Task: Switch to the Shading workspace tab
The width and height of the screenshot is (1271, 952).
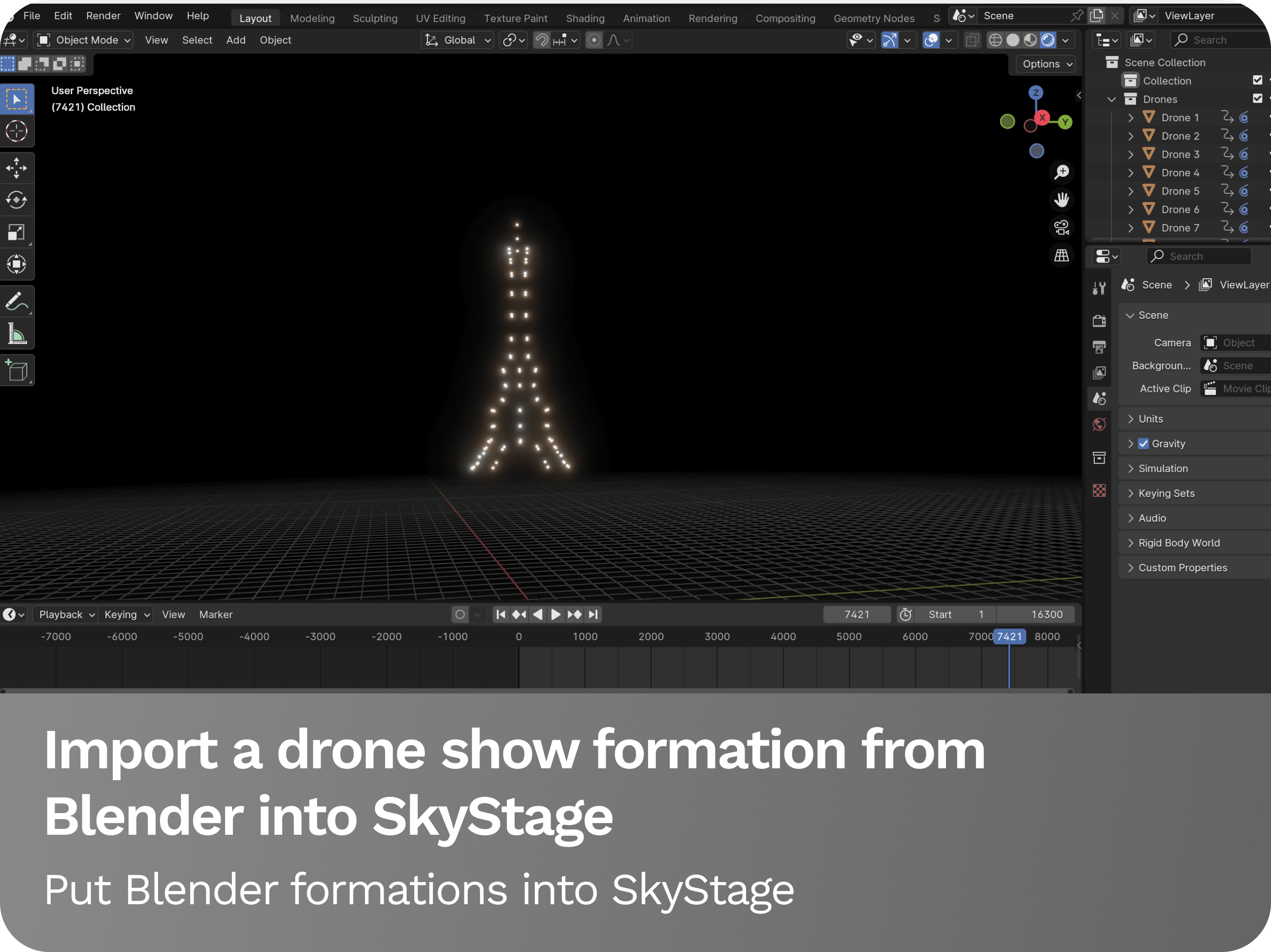Action: [585, 18]
